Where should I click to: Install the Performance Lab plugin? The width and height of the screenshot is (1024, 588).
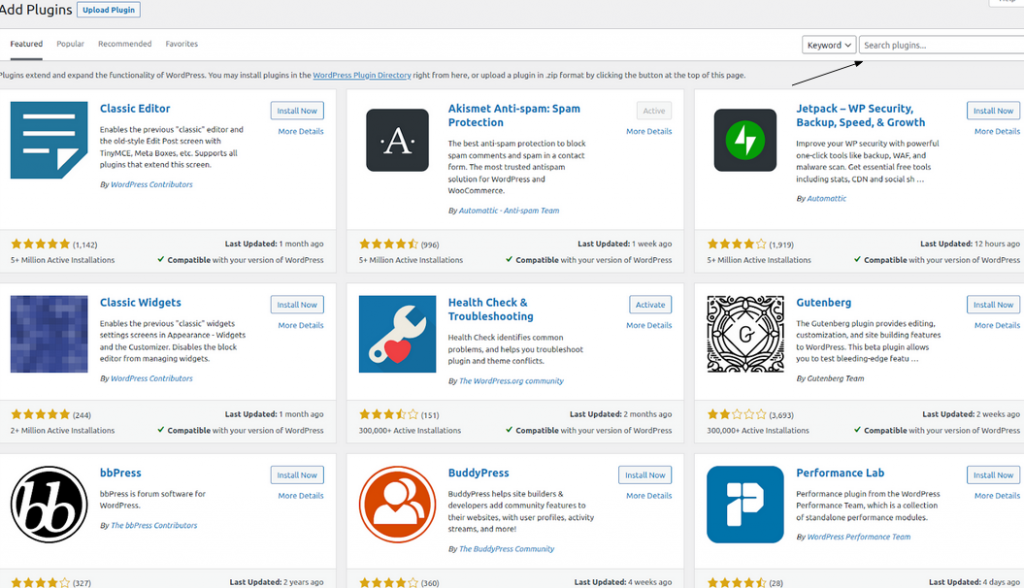993,475
